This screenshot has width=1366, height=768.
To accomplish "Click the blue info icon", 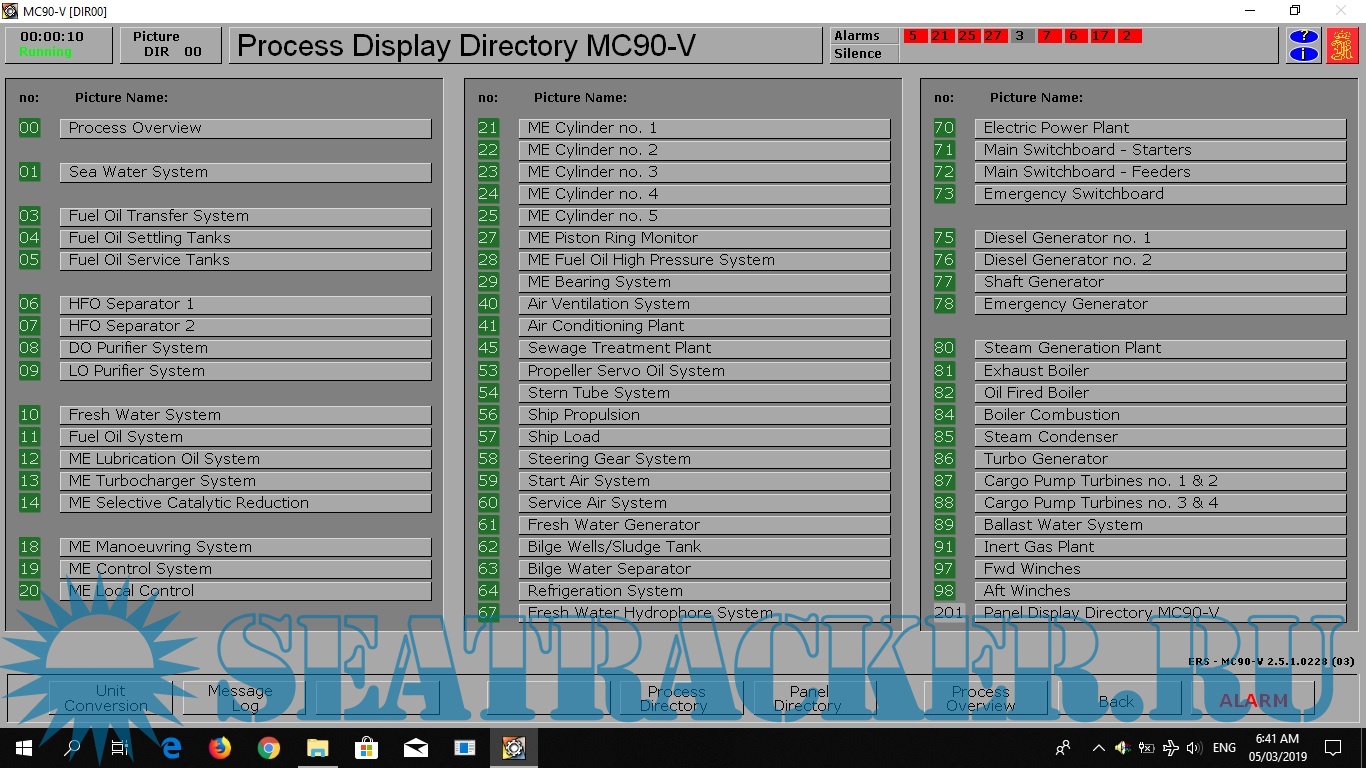I will click(1303, 54).
